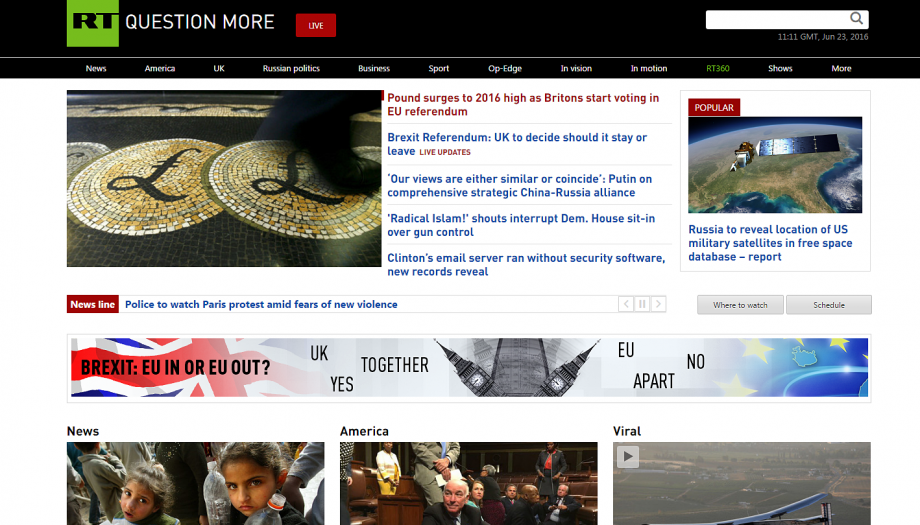Read Clinton's email server story
Screen dimensions: 920x525
tap(526, 265)
